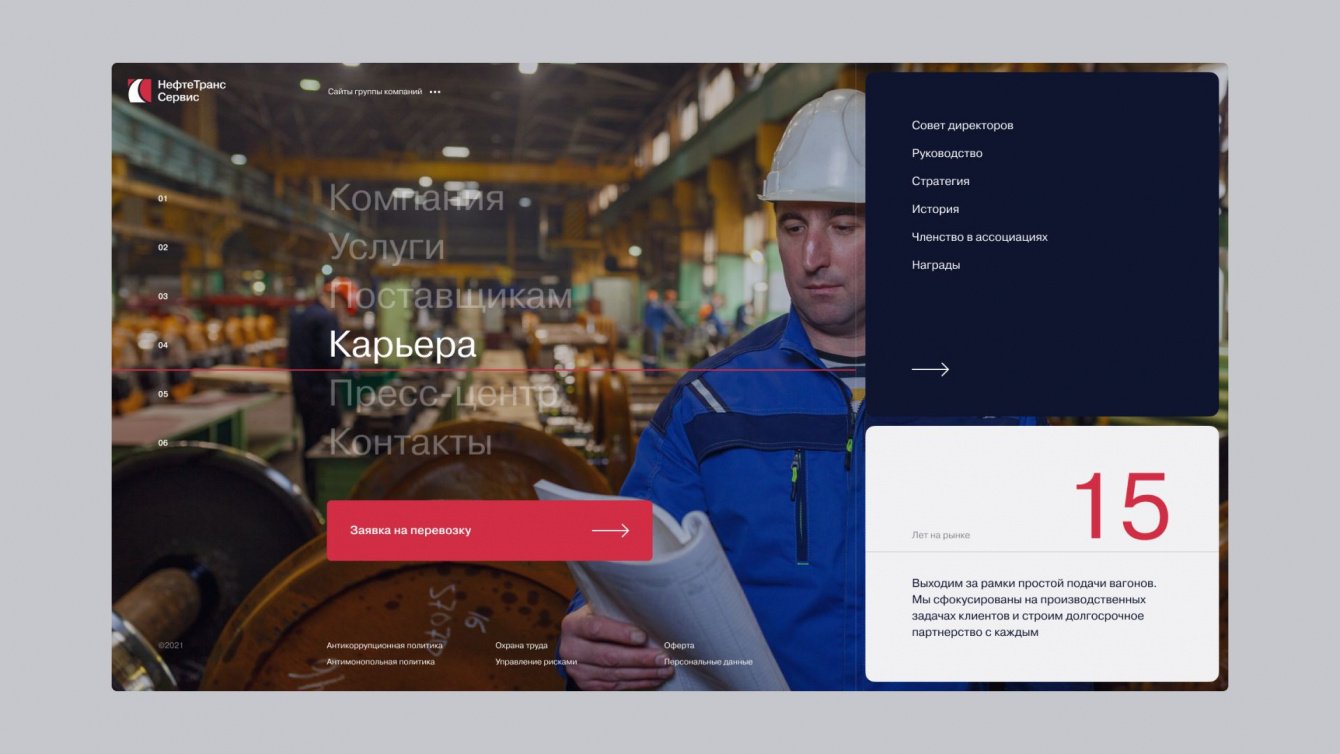The height and width of the screenshot is (754, 1340).
Task: Open Антимонопольная политика footer link
Action: pos(380,662)
